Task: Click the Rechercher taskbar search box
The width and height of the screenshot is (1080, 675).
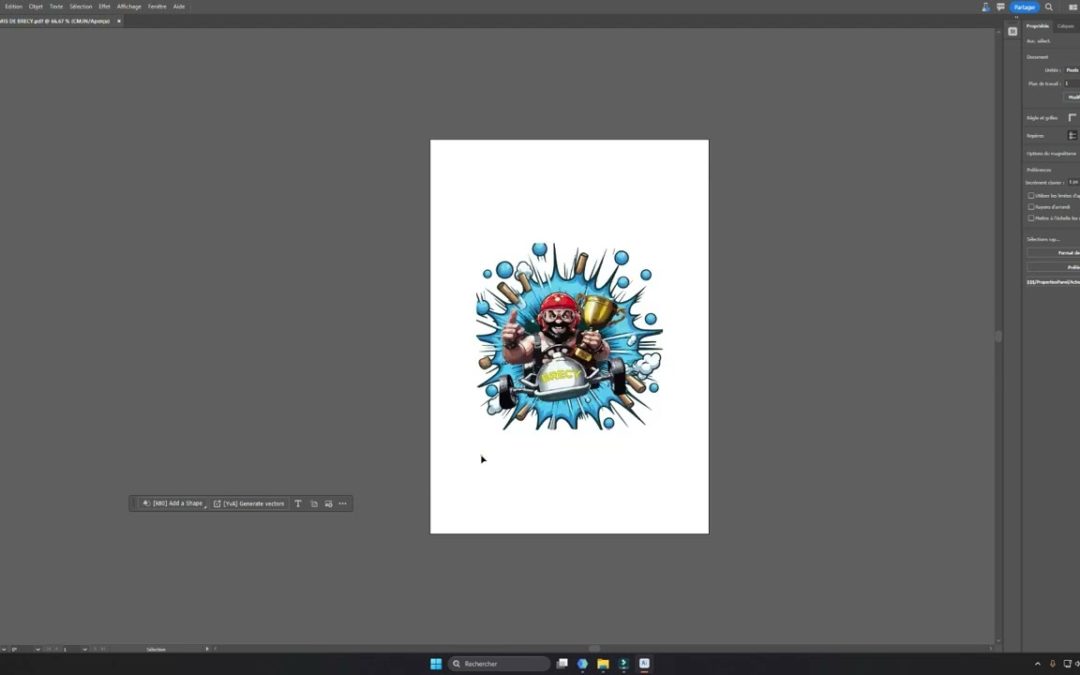Action: coord(499,664)
